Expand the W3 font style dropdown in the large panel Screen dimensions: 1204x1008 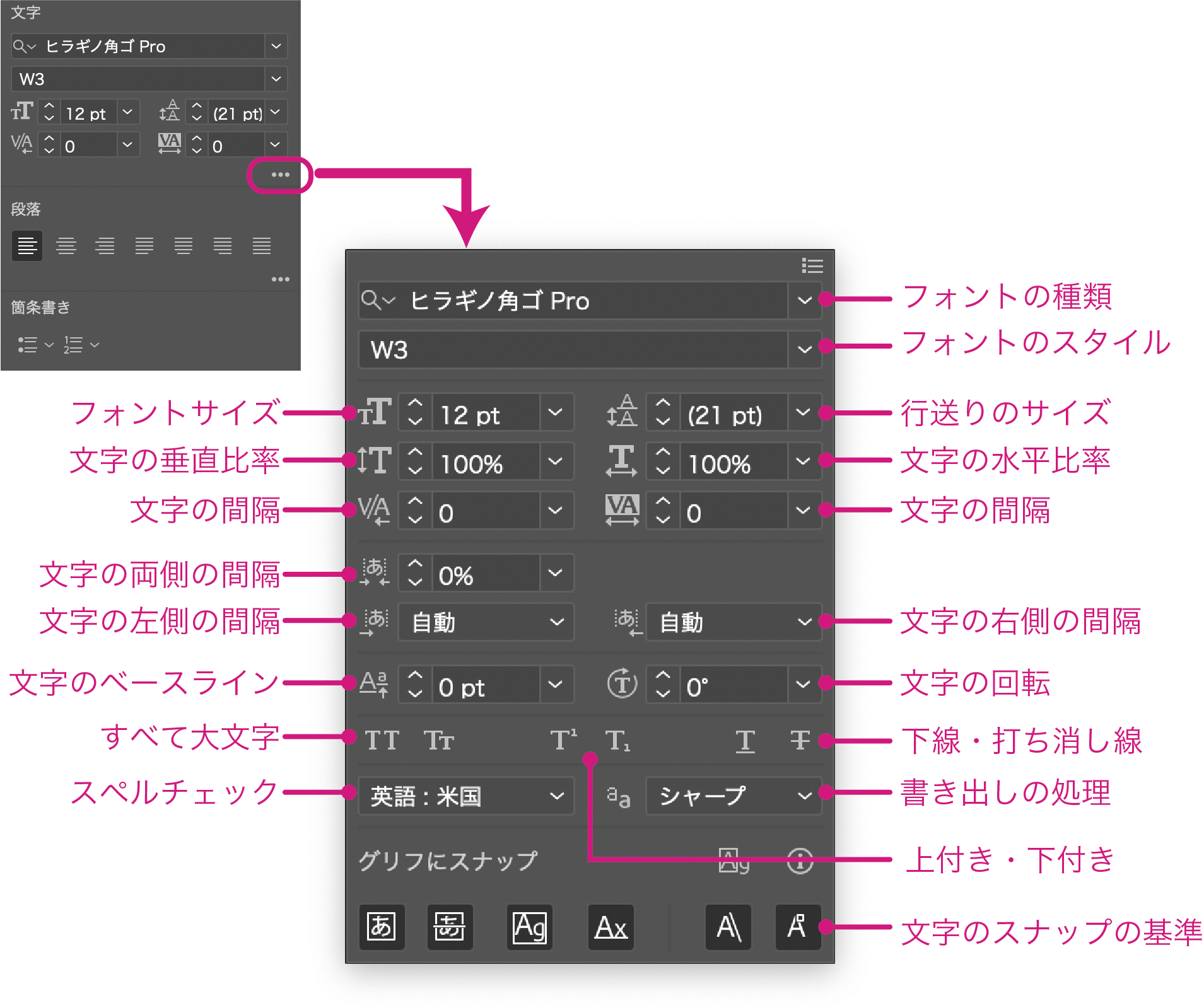[804, 349]
